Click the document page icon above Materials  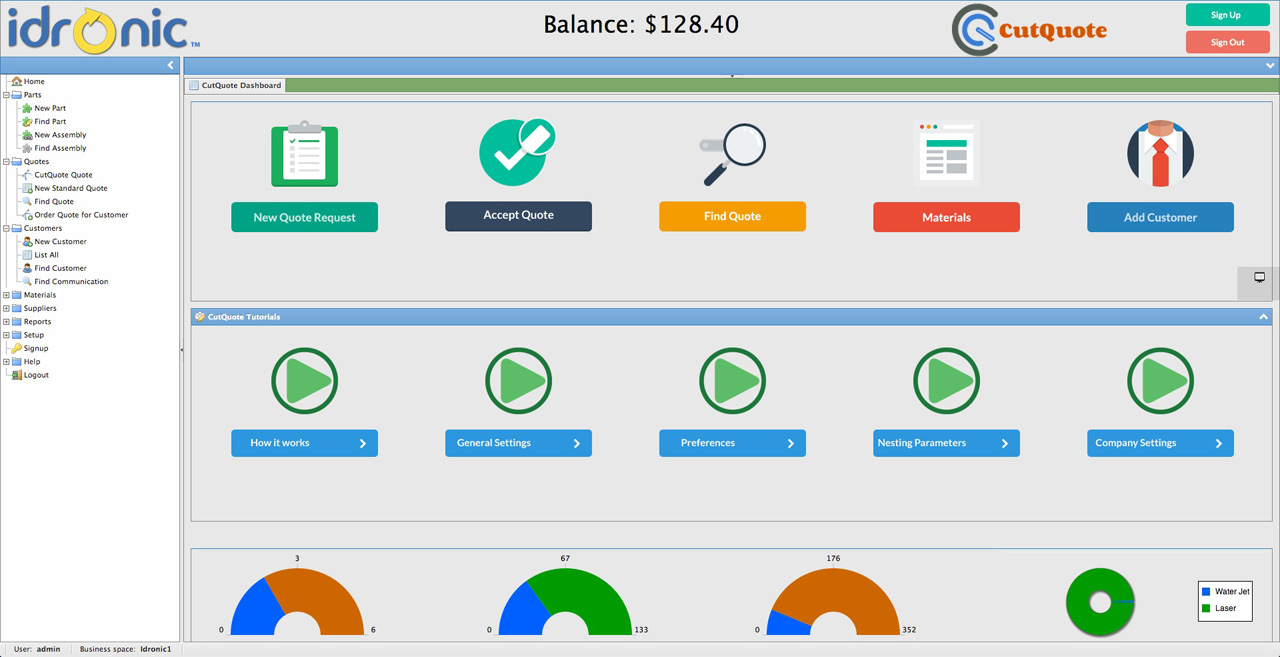point(946,153)
